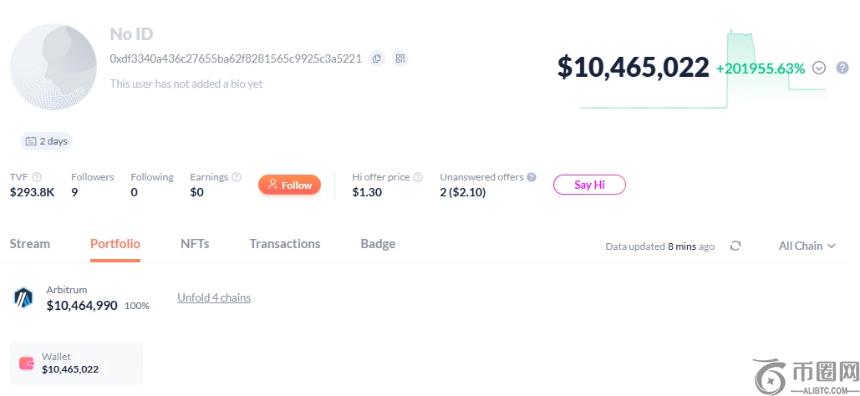
Task: Click the Say Hi button
Action: (x=589, y=185)
